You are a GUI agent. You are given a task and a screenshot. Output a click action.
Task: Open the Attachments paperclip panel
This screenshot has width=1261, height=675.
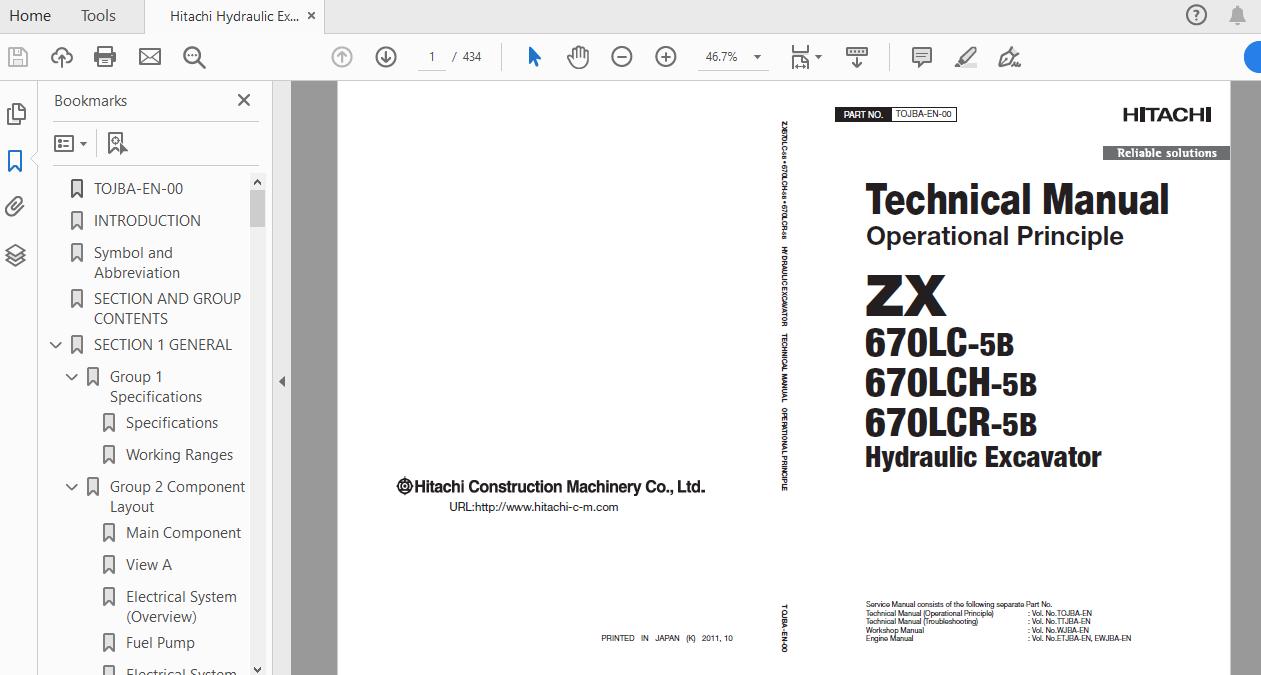coord(16,207)
